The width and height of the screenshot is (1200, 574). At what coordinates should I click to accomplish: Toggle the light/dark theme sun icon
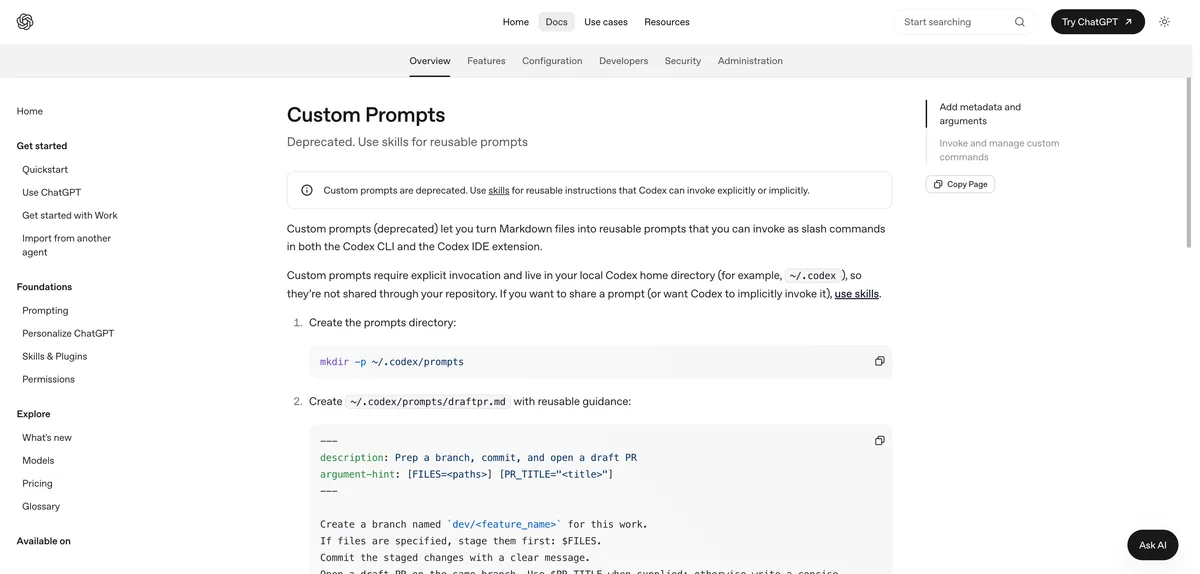click(1164, 22)
